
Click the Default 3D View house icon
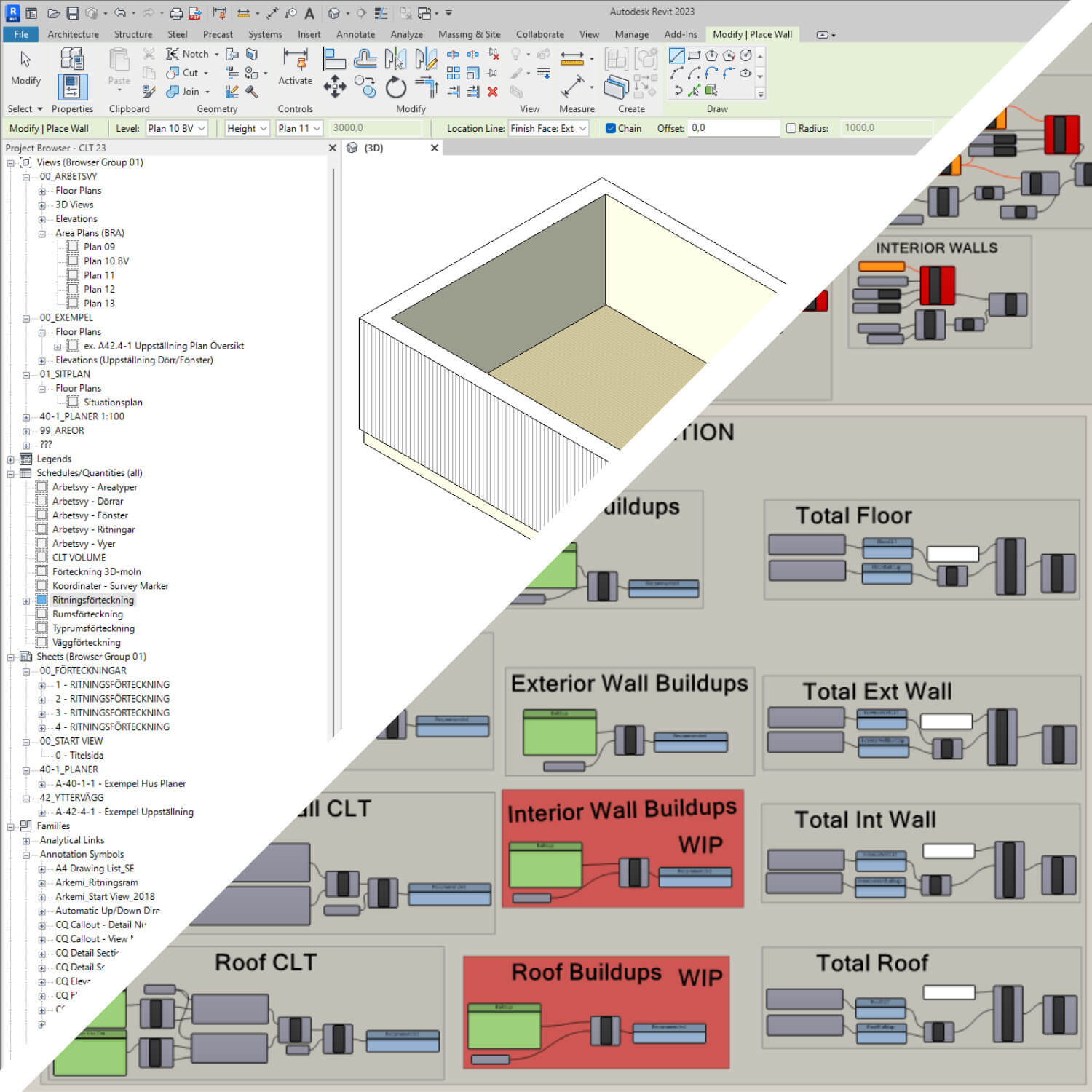tap(333, 13)
